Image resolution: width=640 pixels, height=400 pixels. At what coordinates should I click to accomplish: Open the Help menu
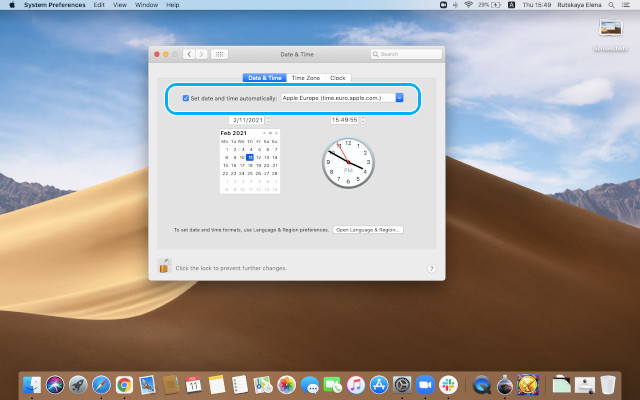173,5
